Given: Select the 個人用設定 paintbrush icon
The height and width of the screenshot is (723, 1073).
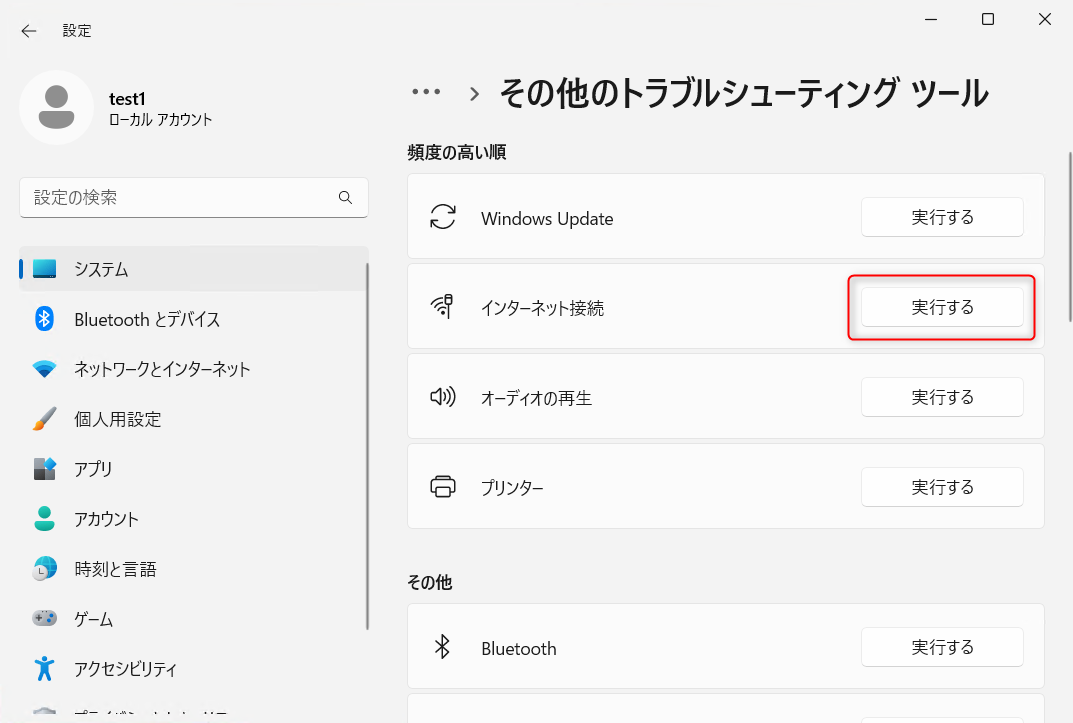Looking at the screenshot, I should pyautogui.click(x=45, y=419).
